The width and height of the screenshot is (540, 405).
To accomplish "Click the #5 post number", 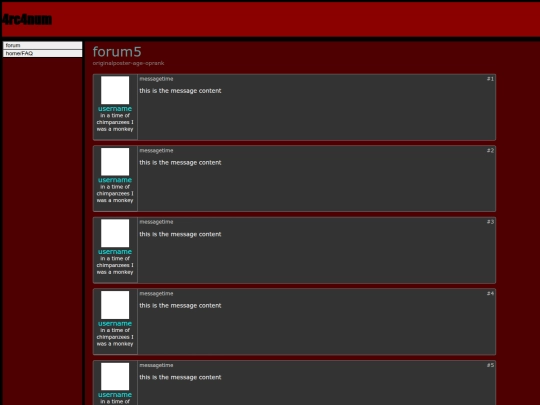I will (490, 365).
